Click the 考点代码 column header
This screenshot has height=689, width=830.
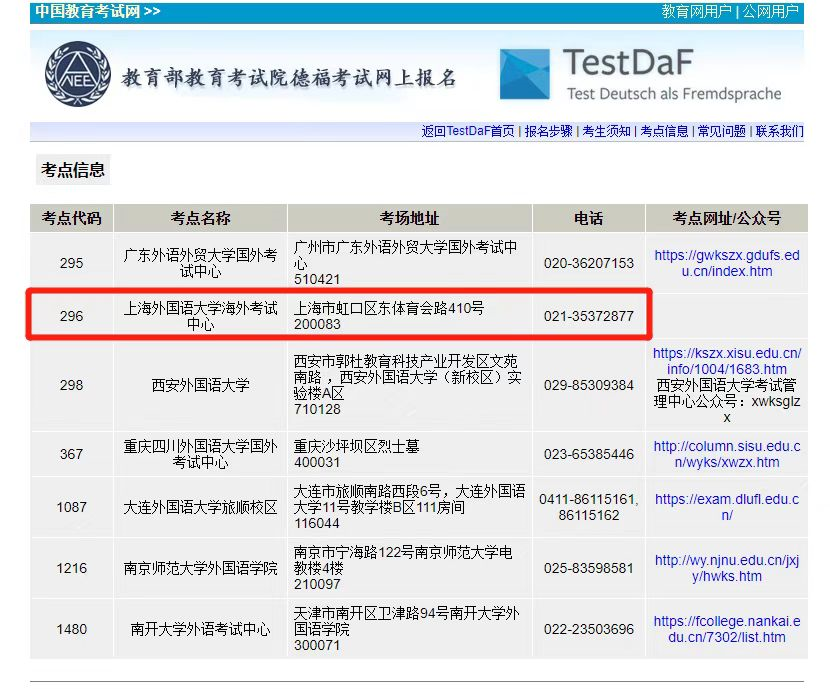71,218
